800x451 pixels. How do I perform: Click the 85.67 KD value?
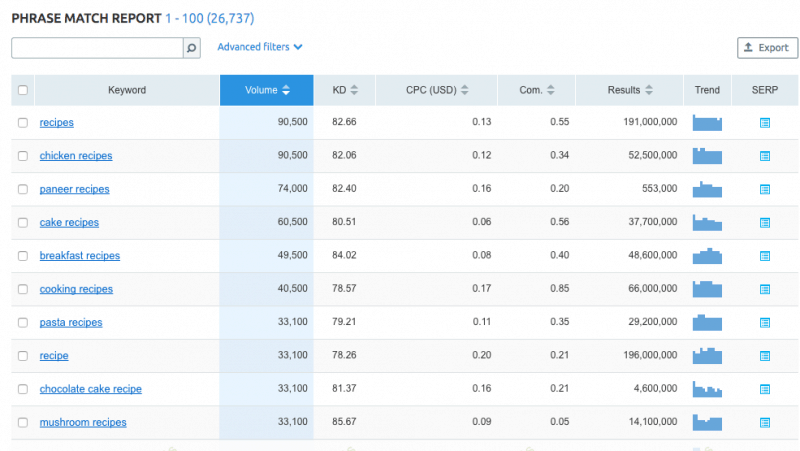[344, 422]
